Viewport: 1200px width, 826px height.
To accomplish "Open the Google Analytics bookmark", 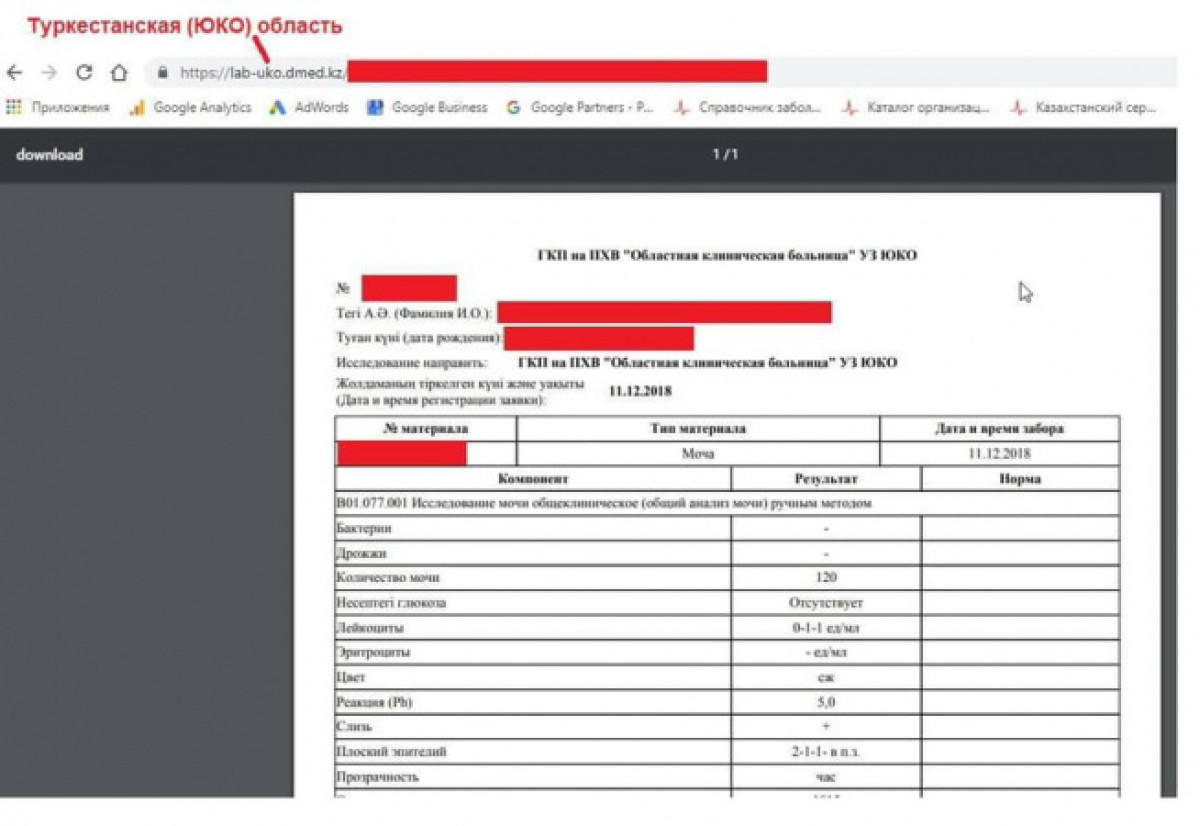I will pos(191,108).
